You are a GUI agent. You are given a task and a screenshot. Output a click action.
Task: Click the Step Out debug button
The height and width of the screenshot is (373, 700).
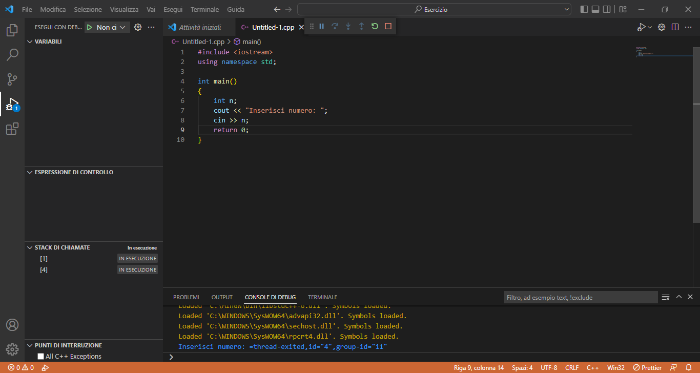click(362, 27)
